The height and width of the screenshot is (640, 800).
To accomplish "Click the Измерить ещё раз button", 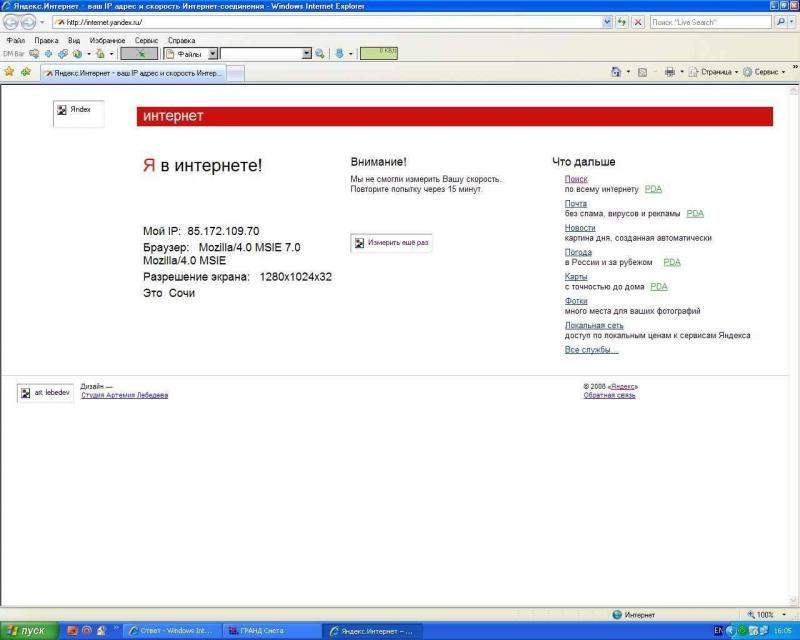I will pyautogui.click(x=391, y=243).
